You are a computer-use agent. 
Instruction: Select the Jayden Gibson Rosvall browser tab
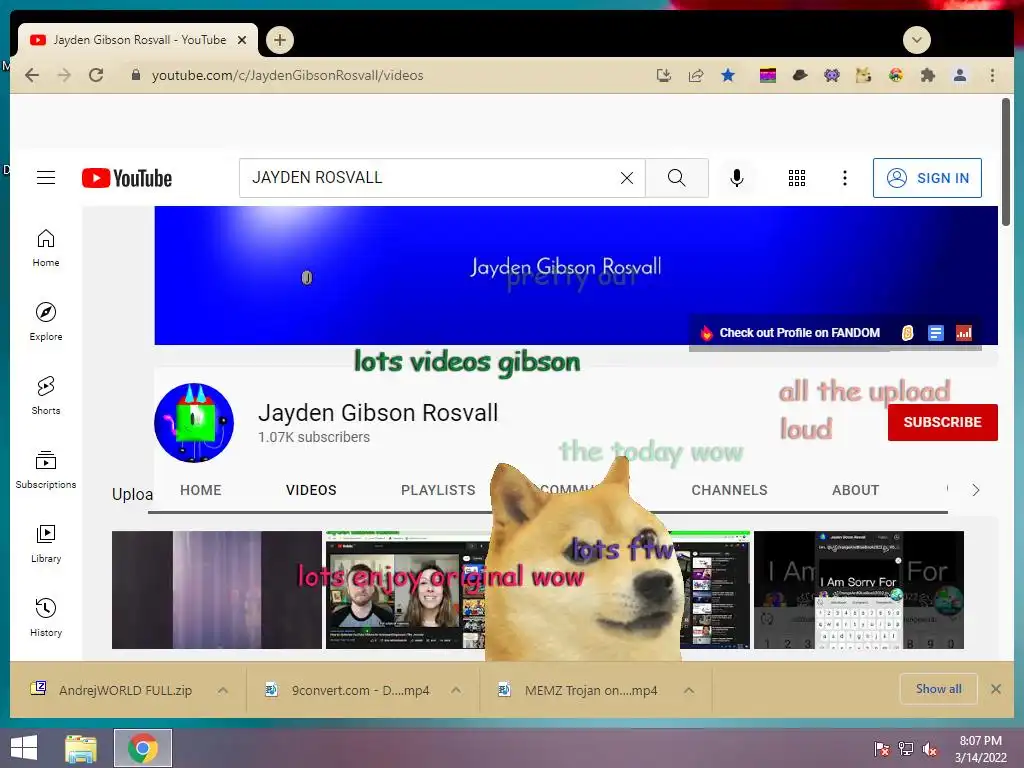pos(138,40)
